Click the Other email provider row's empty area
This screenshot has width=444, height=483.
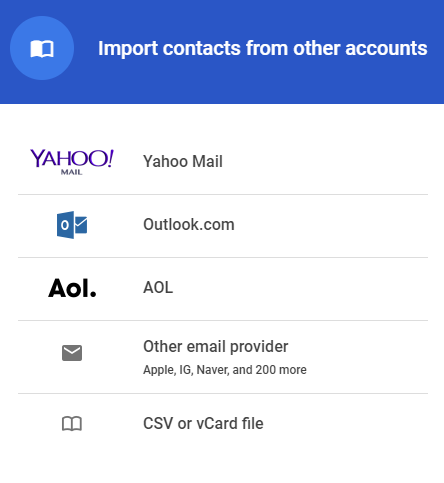(x=367, y=357)
